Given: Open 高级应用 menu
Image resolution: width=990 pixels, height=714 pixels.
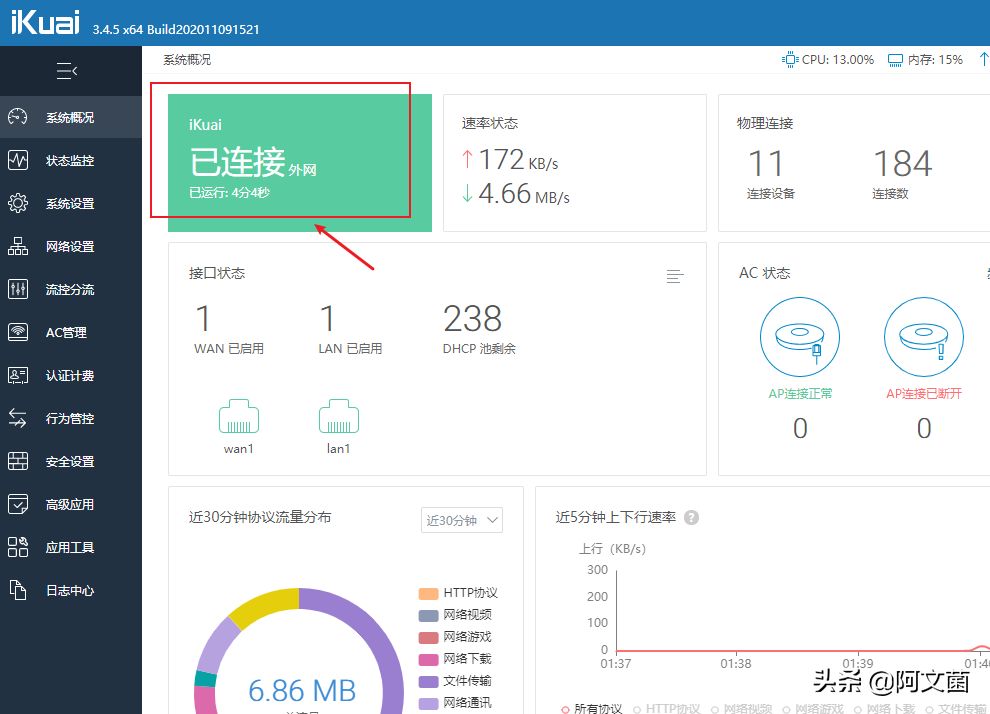Looking at the screenshot, I should (x=71, y=504).
